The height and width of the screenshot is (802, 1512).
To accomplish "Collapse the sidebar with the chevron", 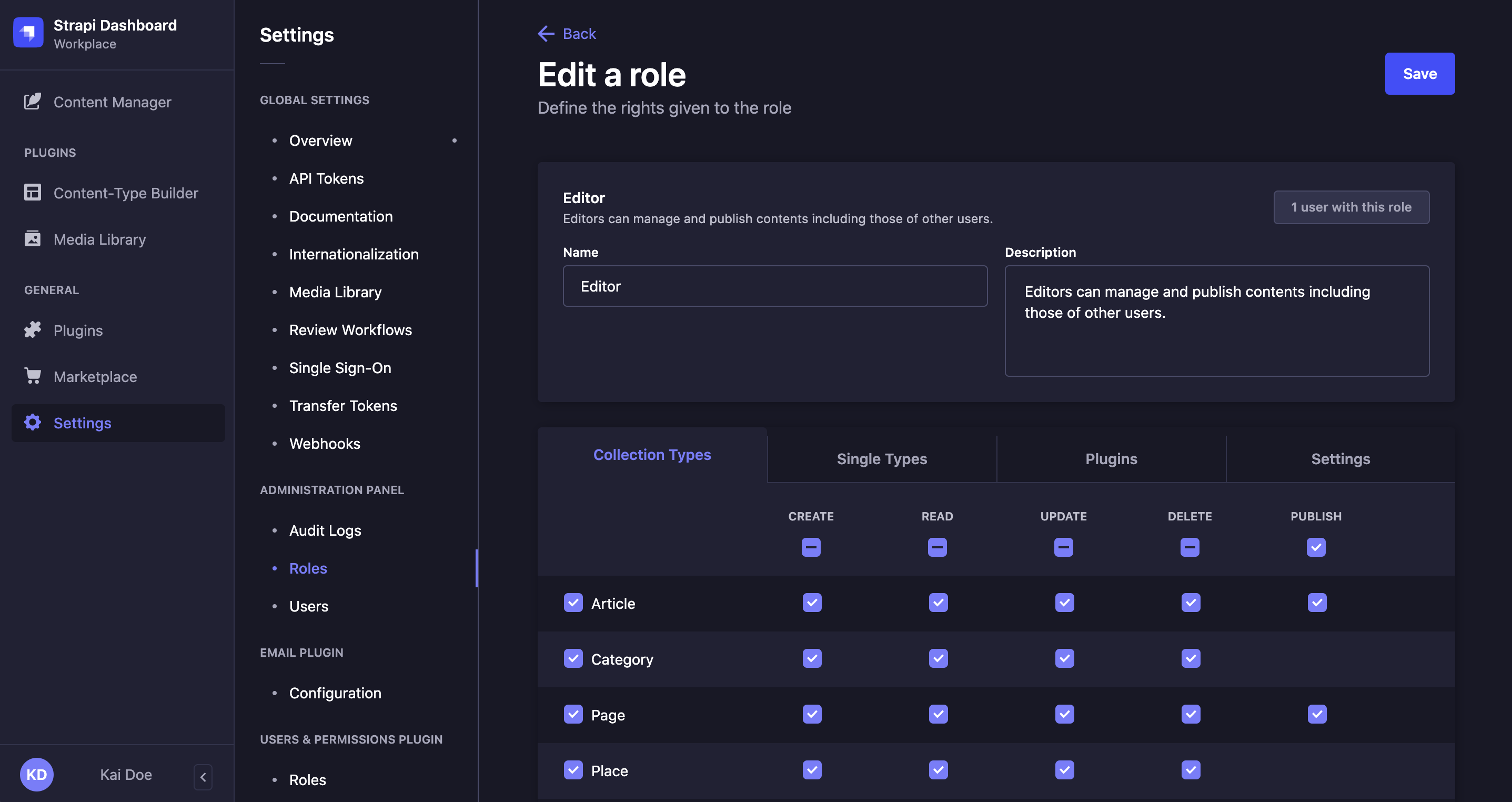I will tap(203, 777).
